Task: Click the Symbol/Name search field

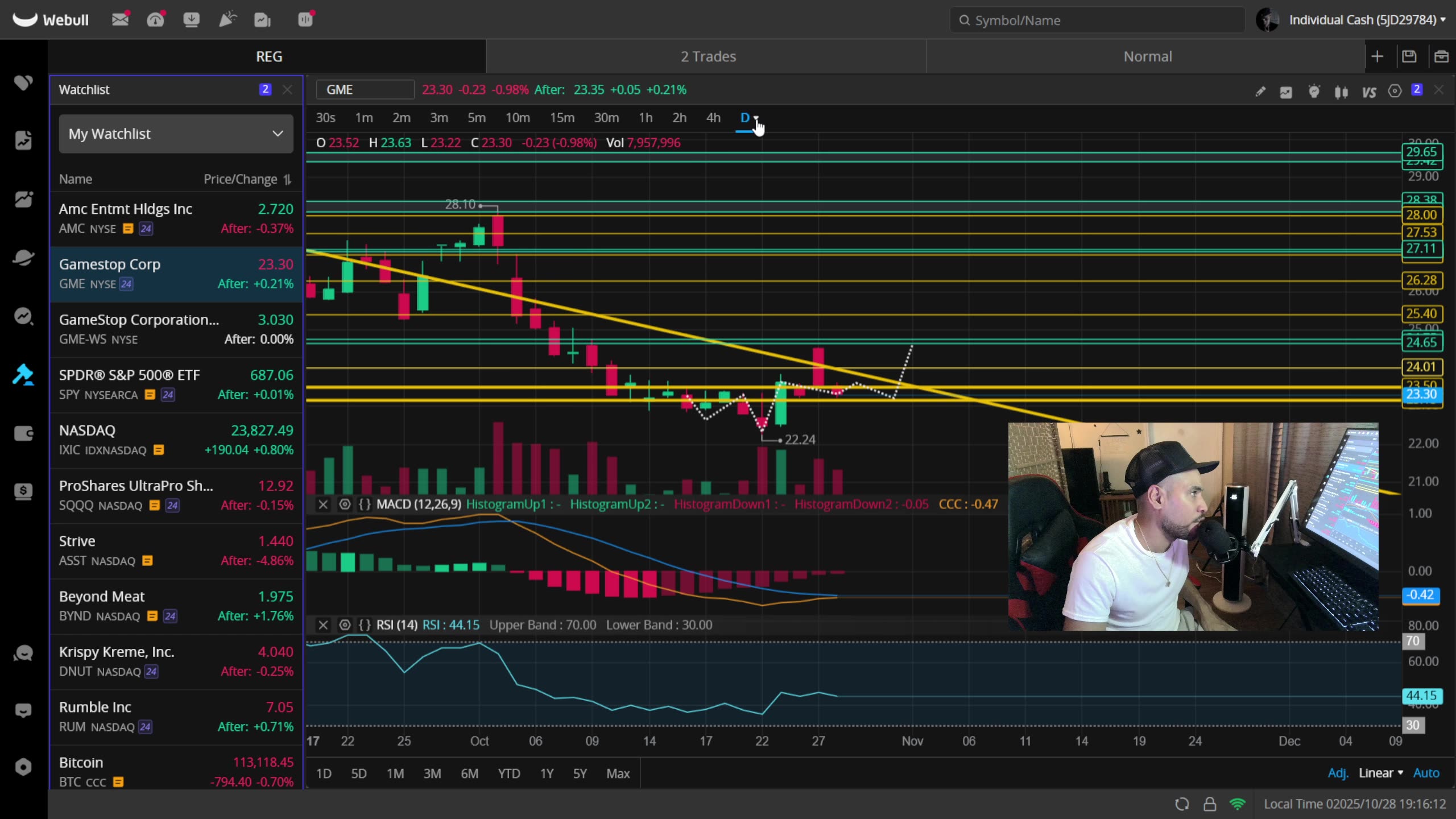Action: [1097, 20]
